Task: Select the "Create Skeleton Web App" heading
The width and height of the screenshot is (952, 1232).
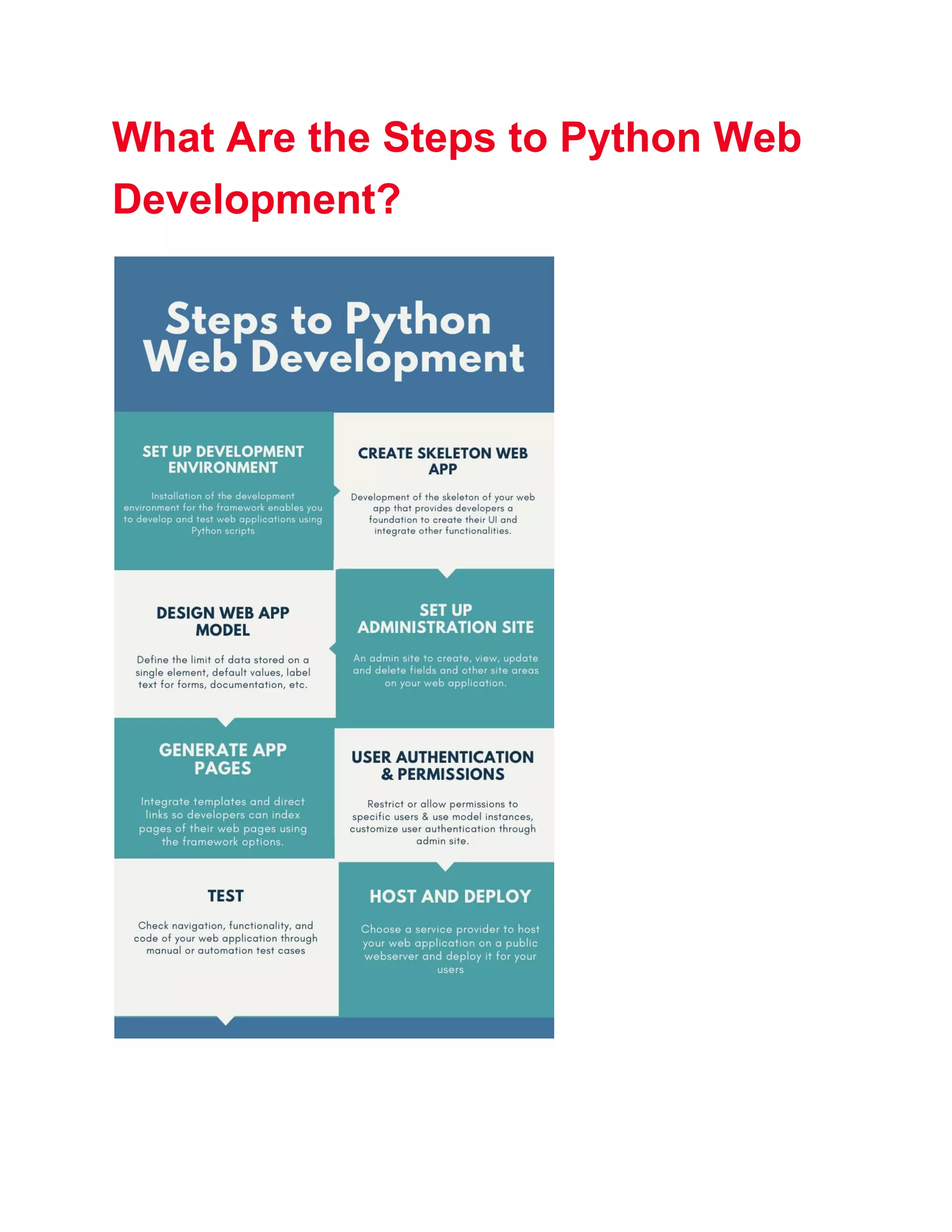Action: [x=443, y=461]
